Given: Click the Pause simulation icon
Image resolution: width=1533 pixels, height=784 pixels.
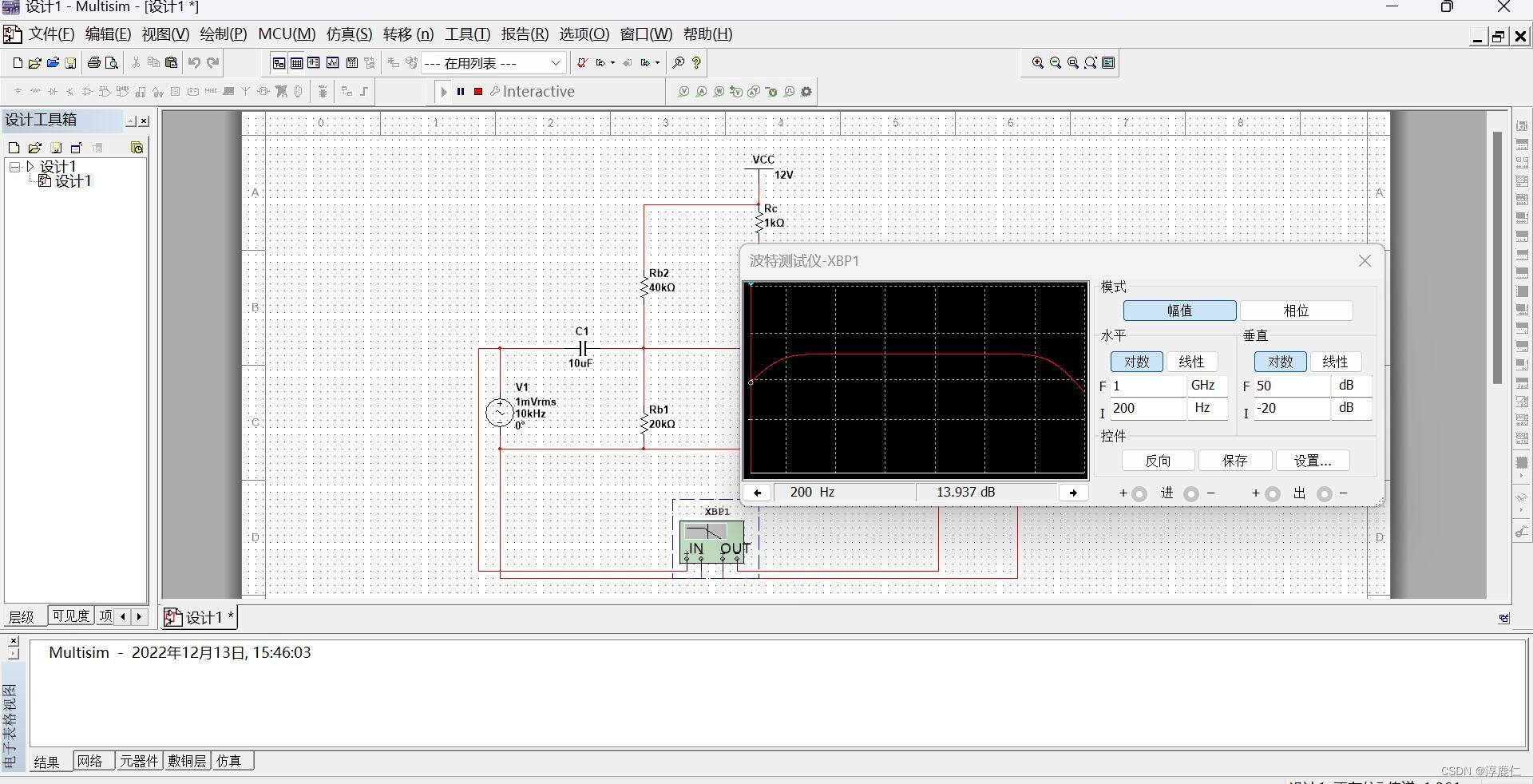Looking at the screenshot, I should pos(461,91).
